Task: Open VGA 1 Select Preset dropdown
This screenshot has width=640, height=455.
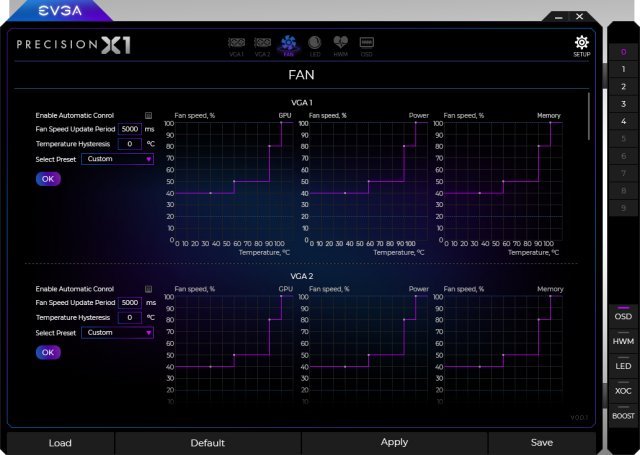Action: pos(118,159)
